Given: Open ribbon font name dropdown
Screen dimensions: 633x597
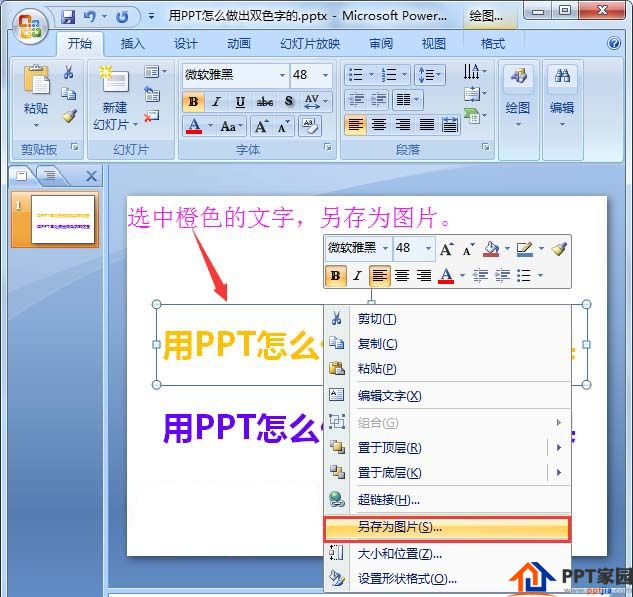Looking at the screenshot, I should [282, 75].
